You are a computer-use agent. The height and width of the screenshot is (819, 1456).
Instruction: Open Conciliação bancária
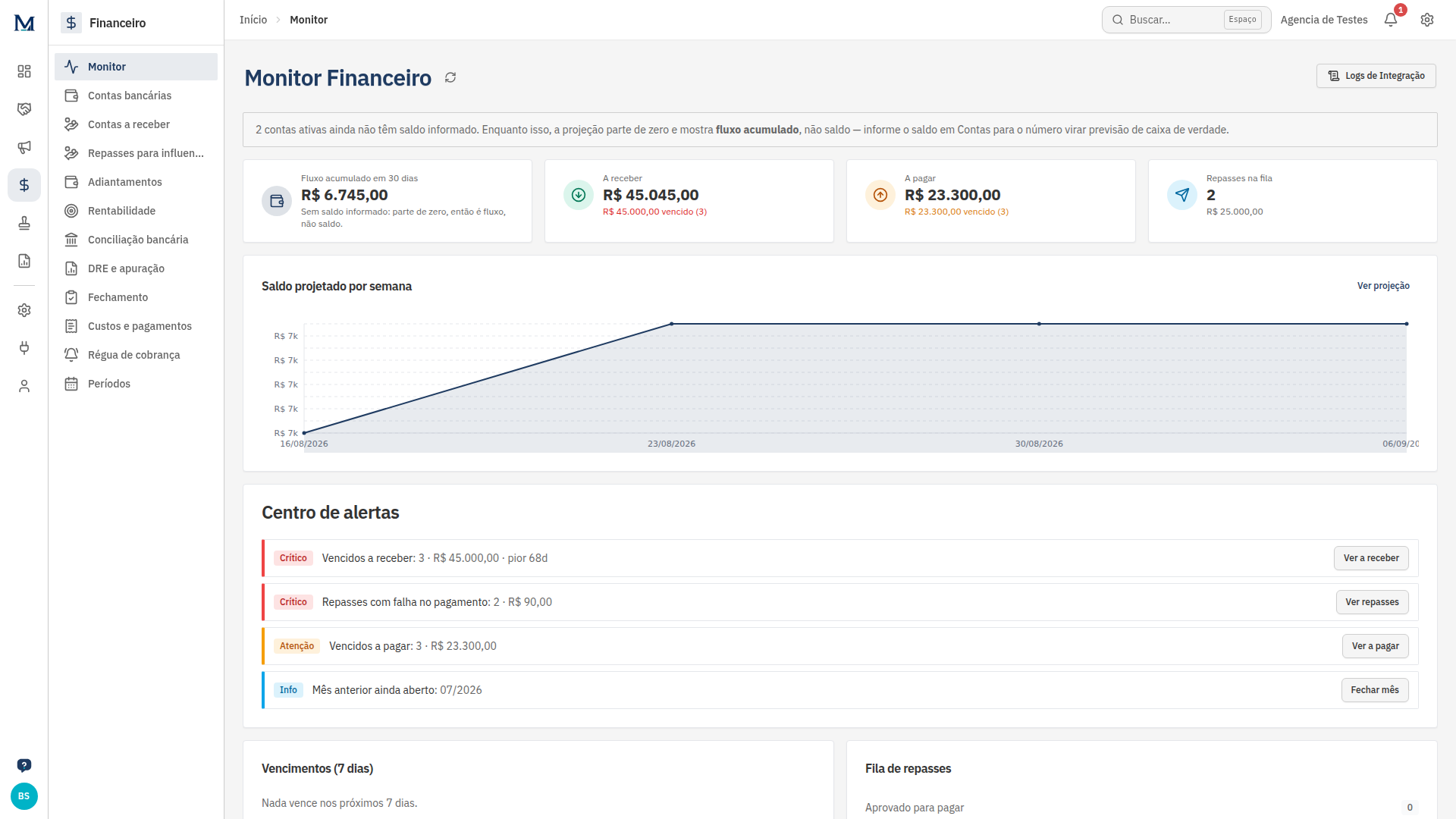click(x=136, y=240)
